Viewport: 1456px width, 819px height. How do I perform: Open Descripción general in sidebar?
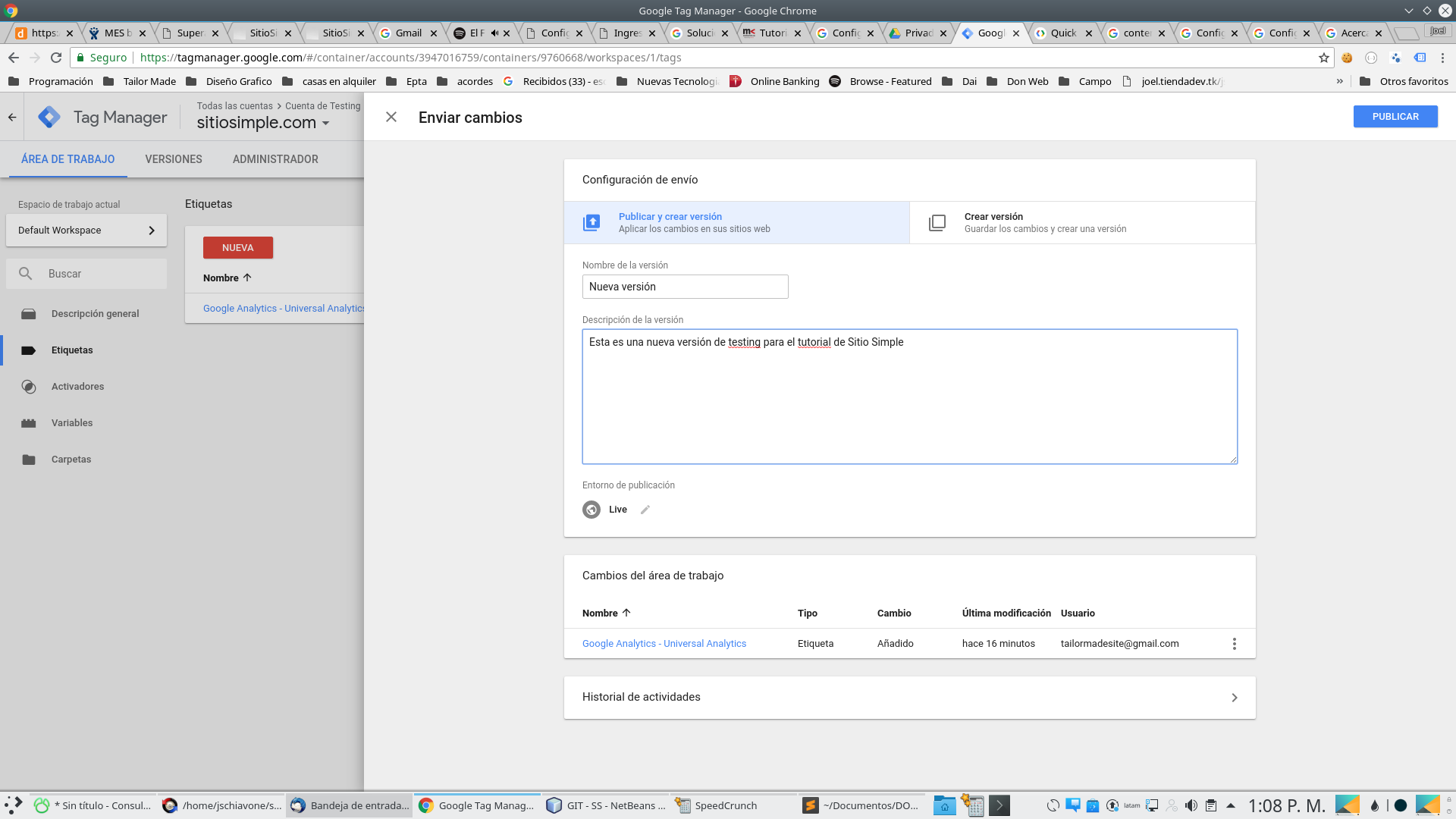95,314
